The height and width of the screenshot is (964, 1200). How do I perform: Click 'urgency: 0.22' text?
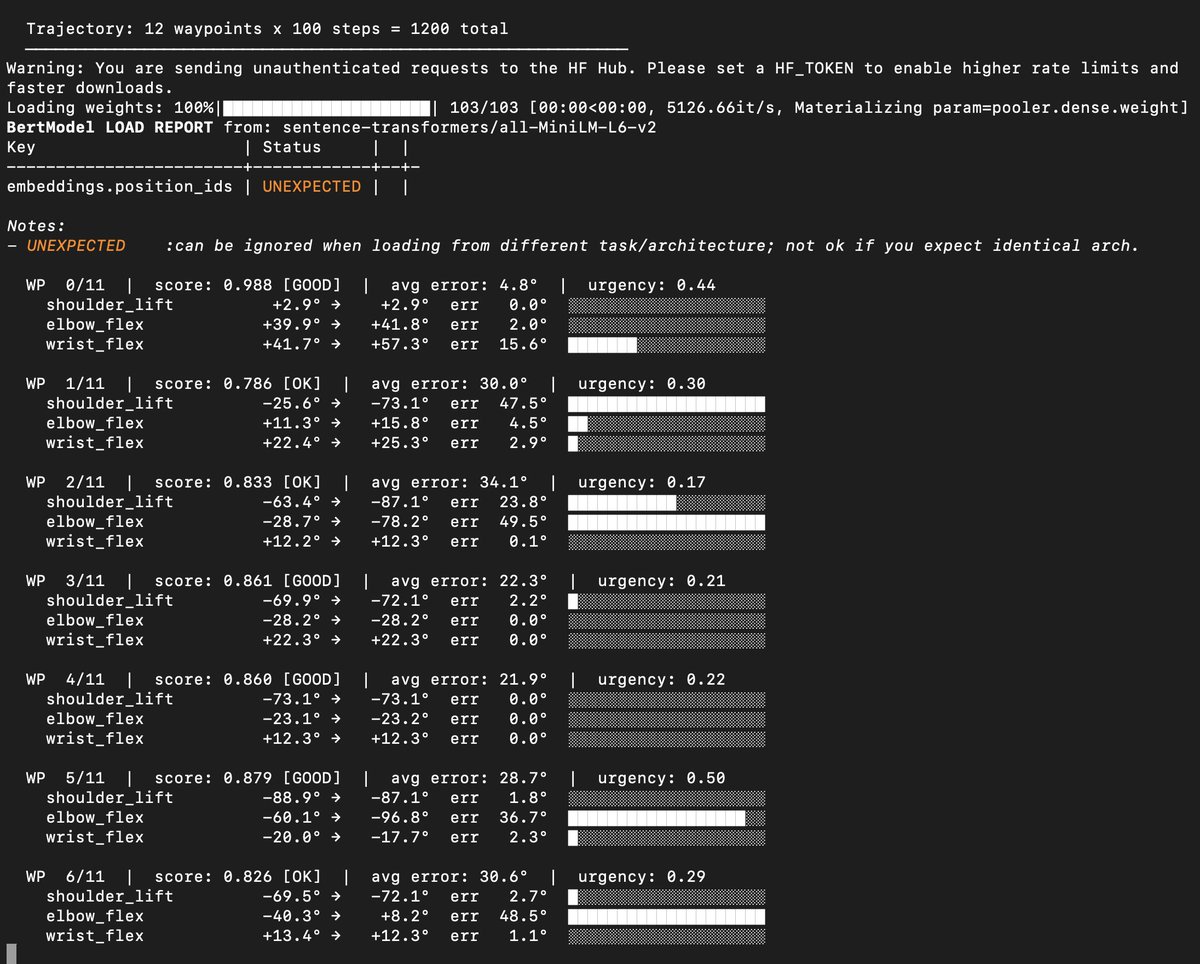[662, 679]
